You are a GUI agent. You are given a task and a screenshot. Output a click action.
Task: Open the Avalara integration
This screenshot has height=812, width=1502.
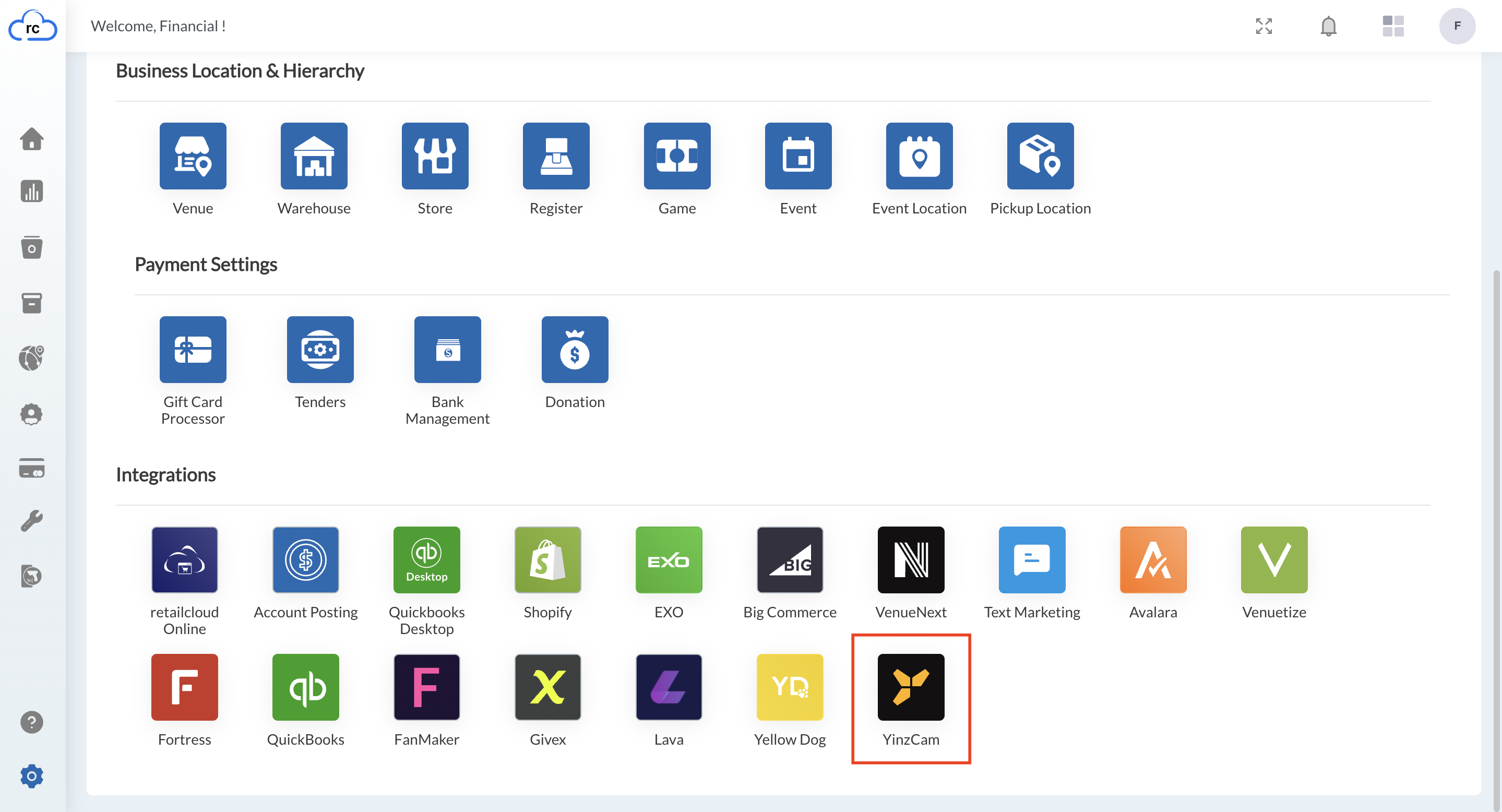(1153, 559)
